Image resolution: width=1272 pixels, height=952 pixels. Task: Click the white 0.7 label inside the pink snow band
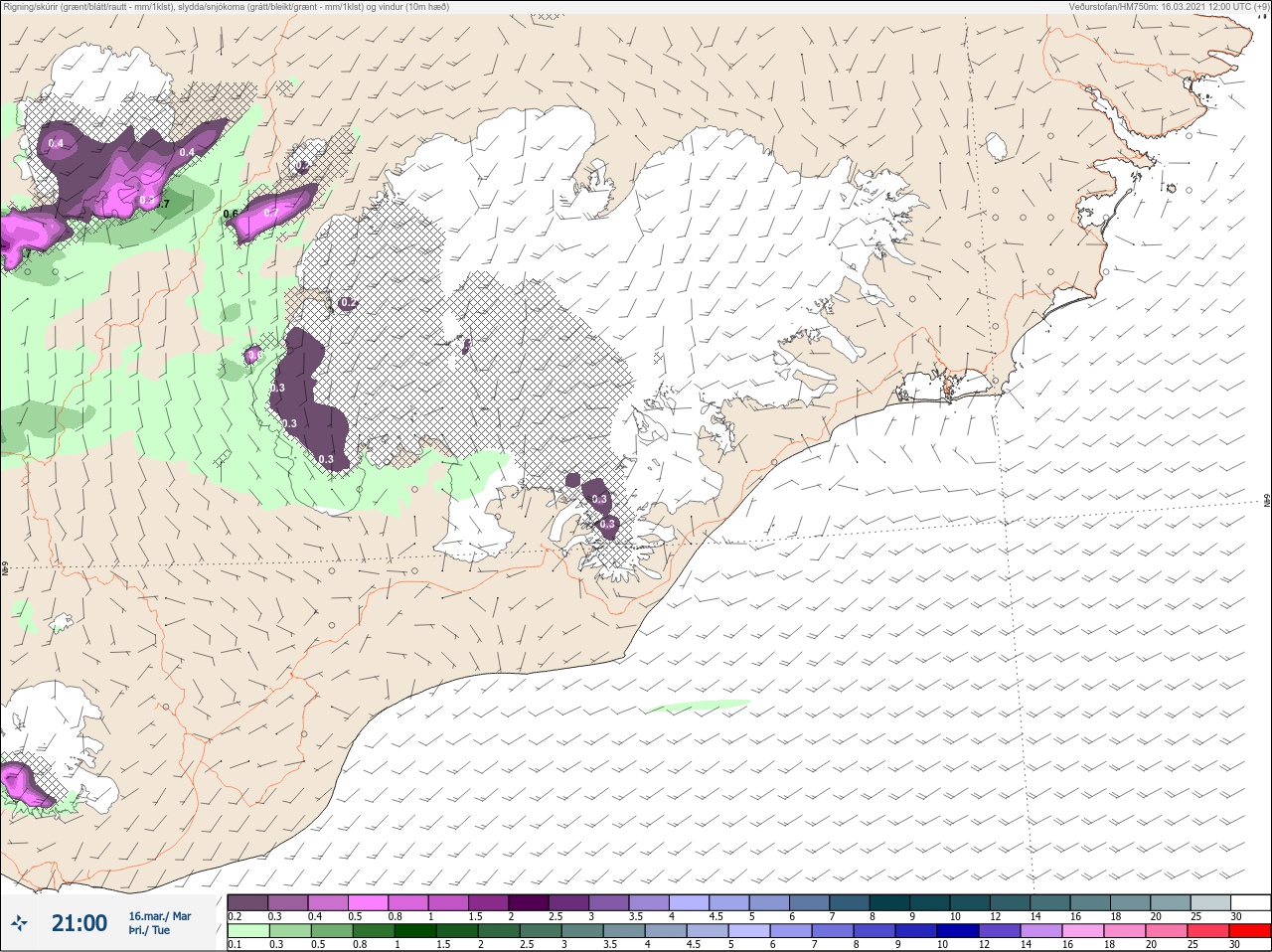click(x=270, y=212)
